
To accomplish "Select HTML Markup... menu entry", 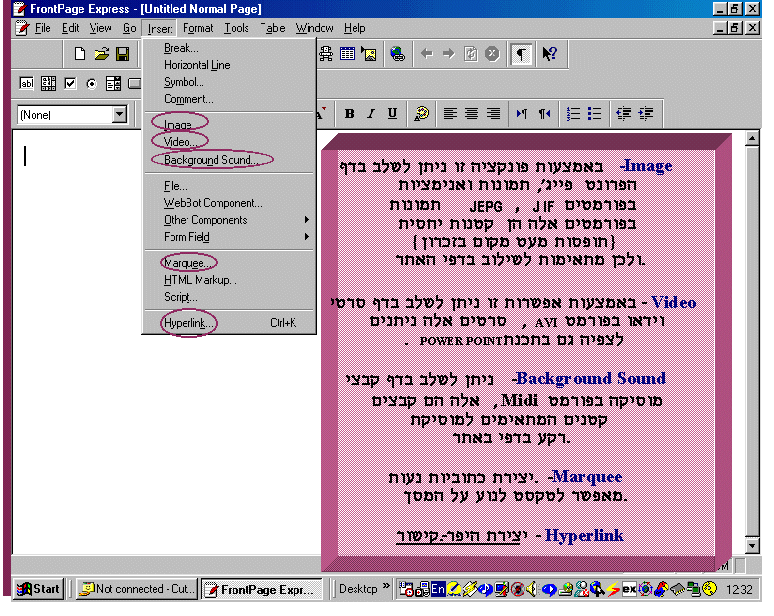I will (x=230, y=280).
